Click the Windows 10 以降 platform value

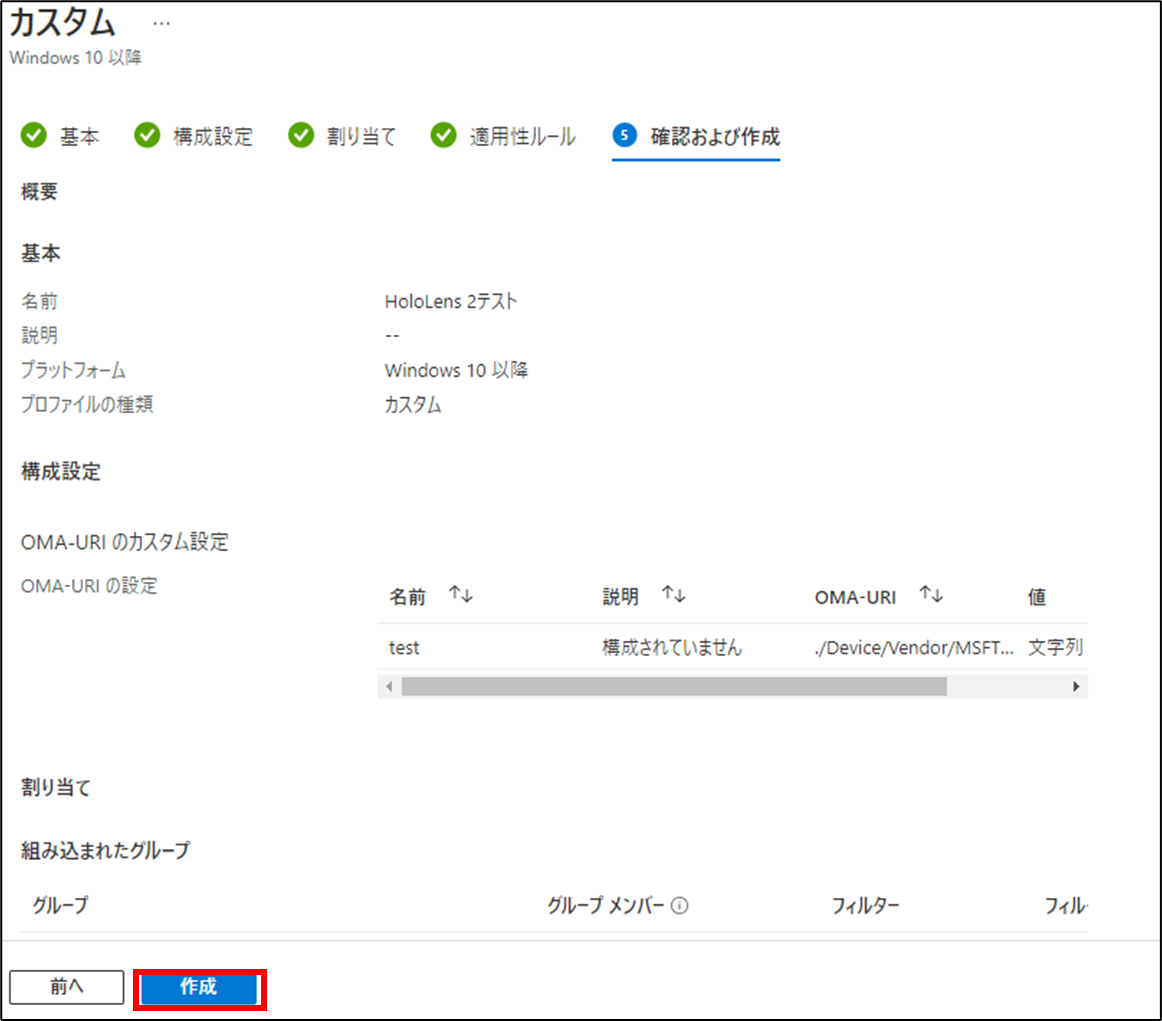(x=456, y=370)
